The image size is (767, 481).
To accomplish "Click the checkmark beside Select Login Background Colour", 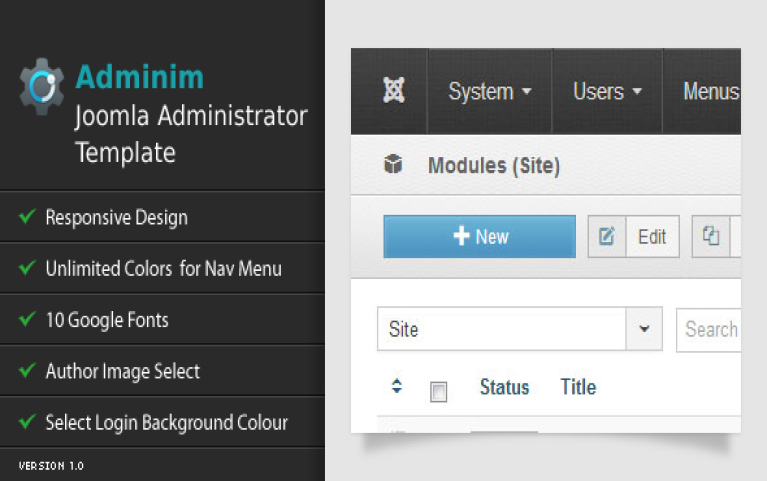I will pyautogui.click(x=27, y=421).
